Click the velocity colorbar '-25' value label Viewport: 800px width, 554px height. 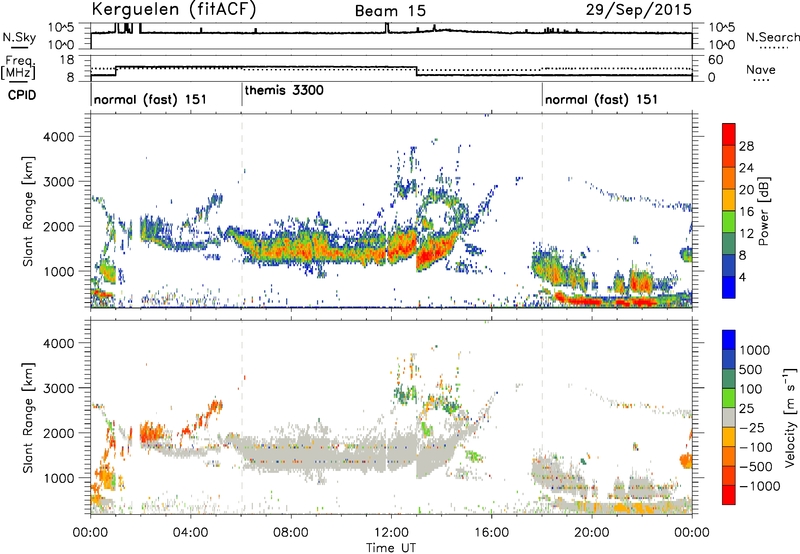[x=753, y=427]
